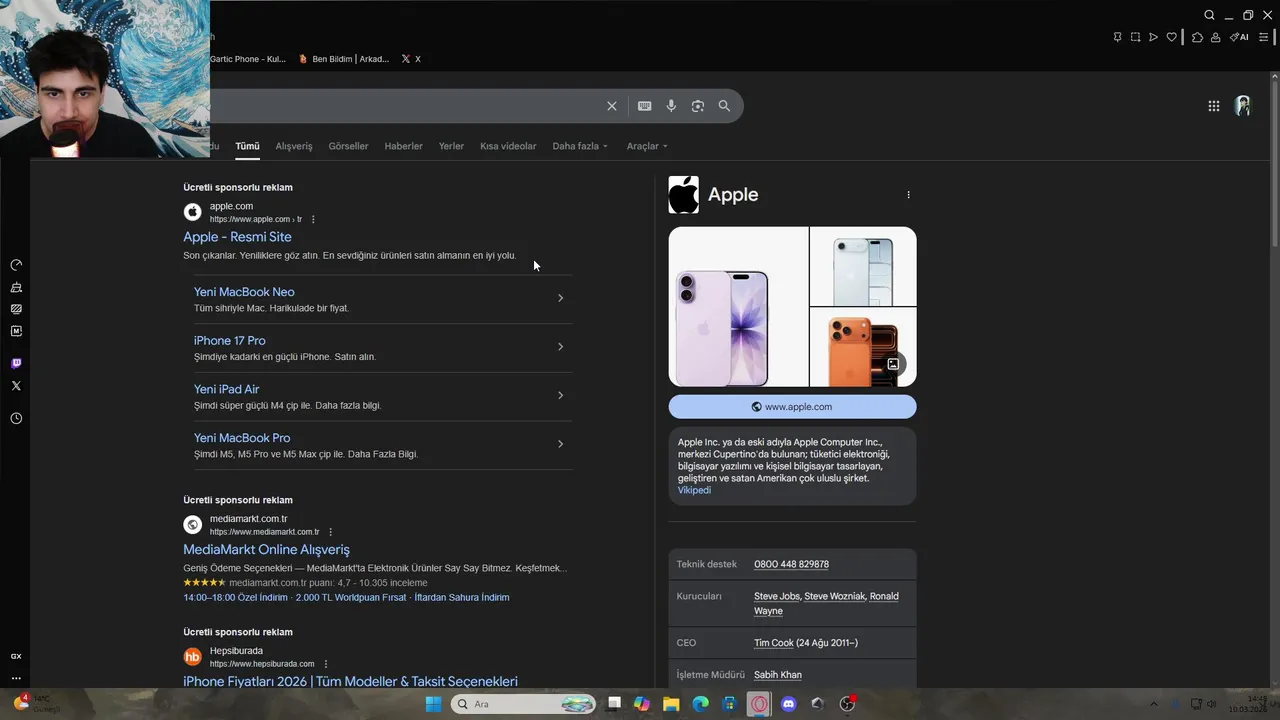Open Opera's tab search magnifier
1280x720 pixels.
1209,15
